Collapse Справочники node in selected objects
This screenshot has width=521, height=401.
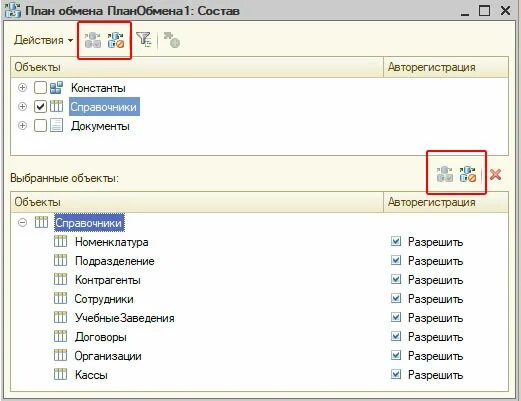click(22, 222)
